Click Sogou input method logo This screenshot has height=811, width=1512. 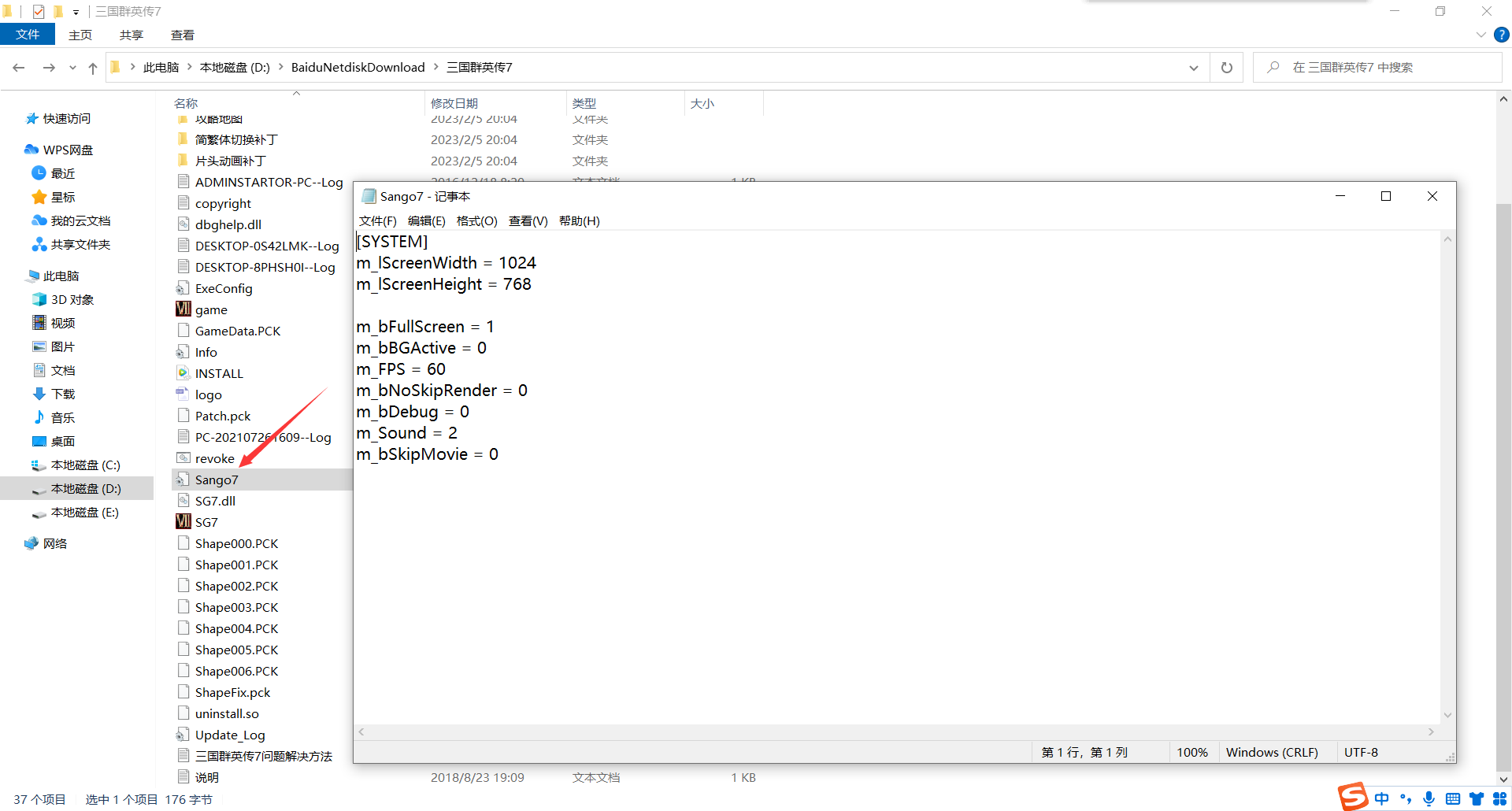coord(1353,797)
